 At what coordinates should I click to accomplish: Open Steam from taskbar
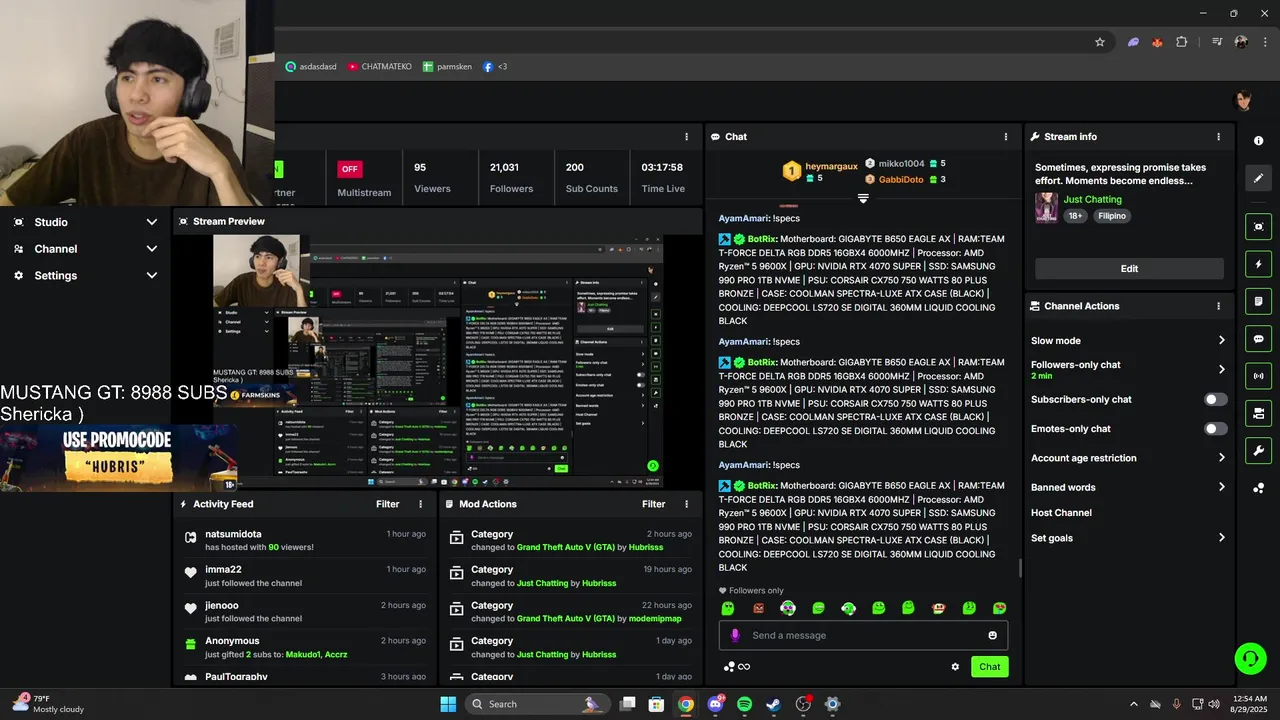773,704
